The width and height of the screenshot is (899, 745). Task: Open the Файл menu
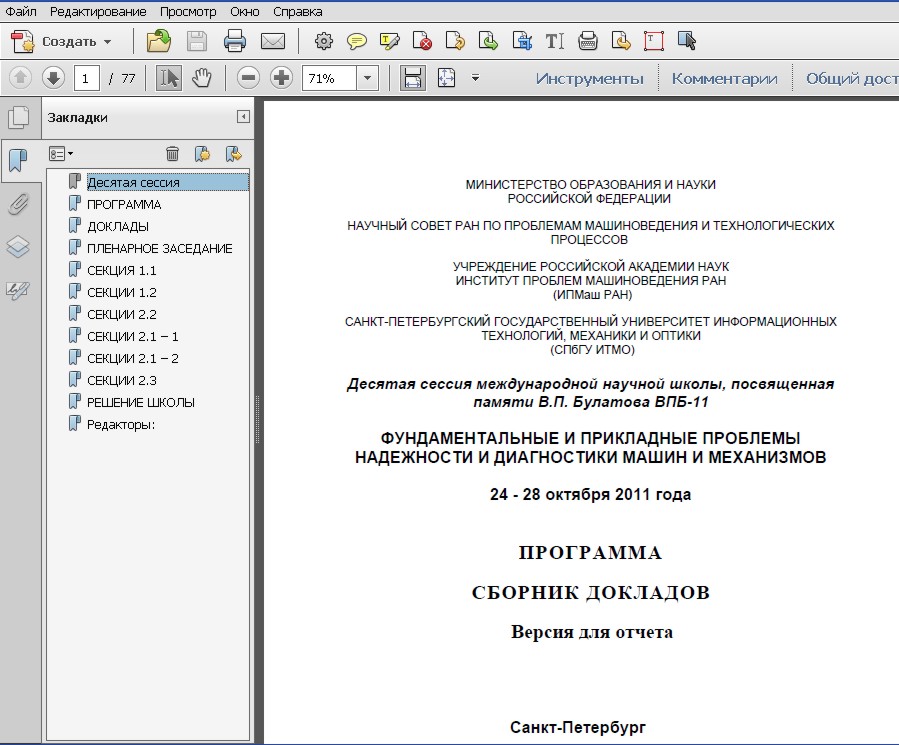point(21,11)
